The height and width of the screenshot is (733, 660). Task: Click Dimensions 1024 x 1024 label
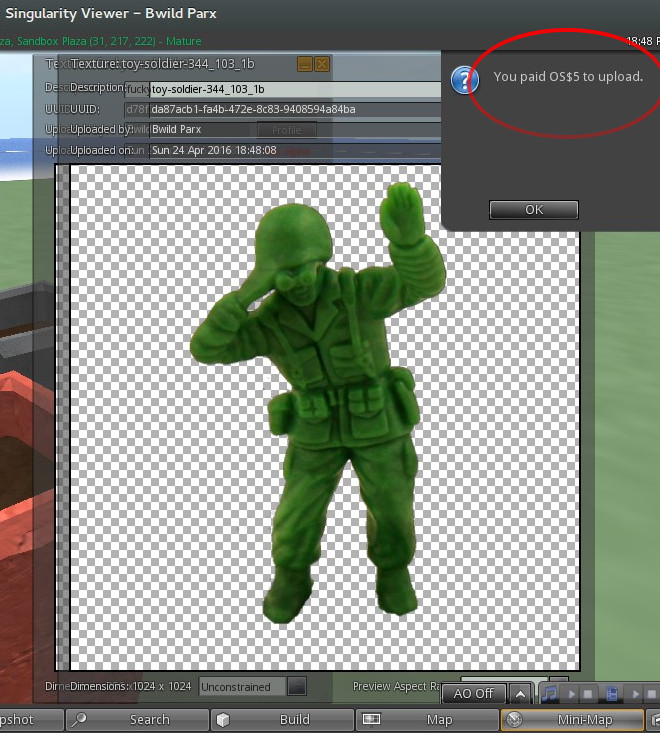130,686
